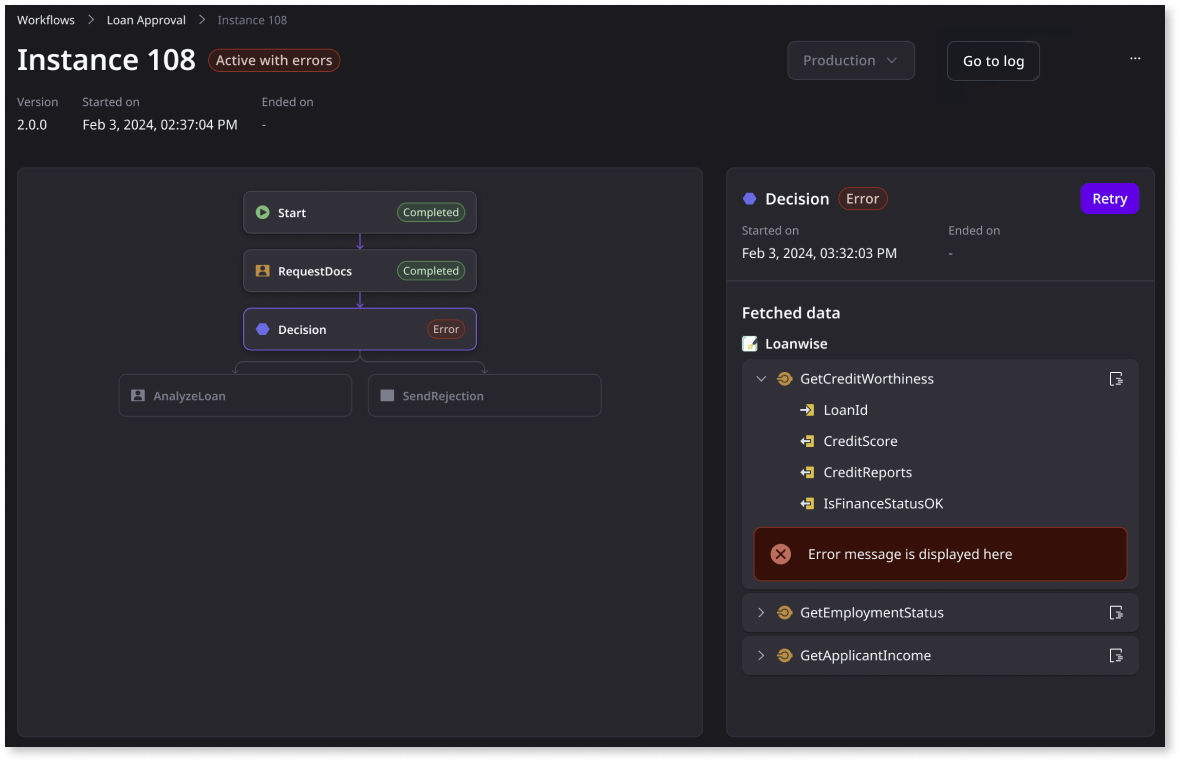Open the overflow menu next to Go to log
The height and width of the screenshot is (762, 1180).
tap(1135, 58)
